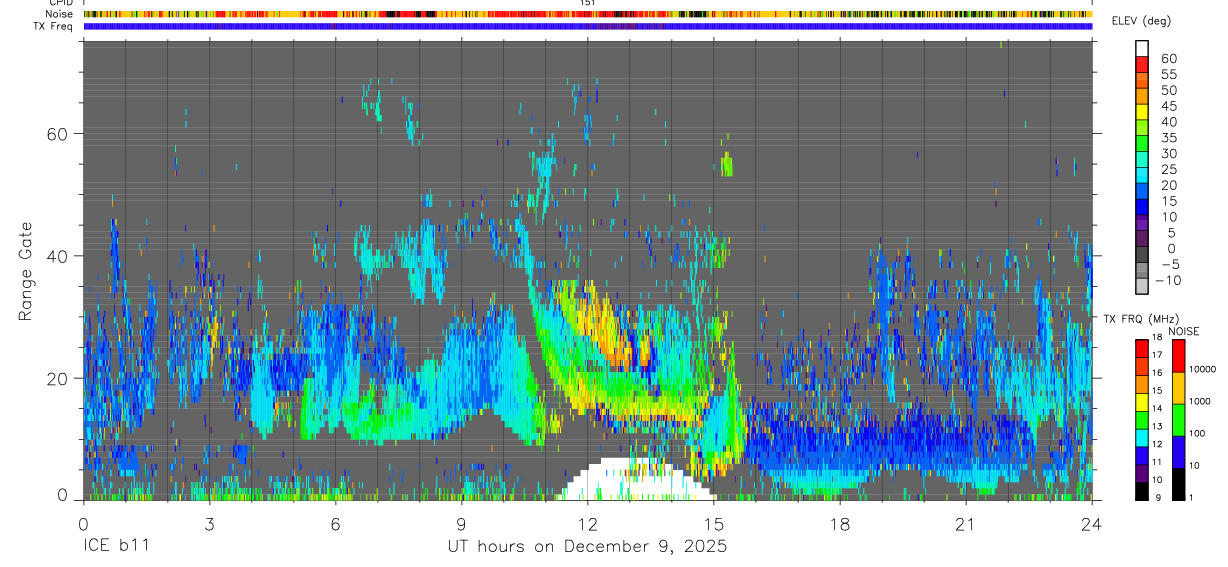Click the '45' value on ELEV scale
This screenshot has width=1228, height=567.
point(1168,106)
